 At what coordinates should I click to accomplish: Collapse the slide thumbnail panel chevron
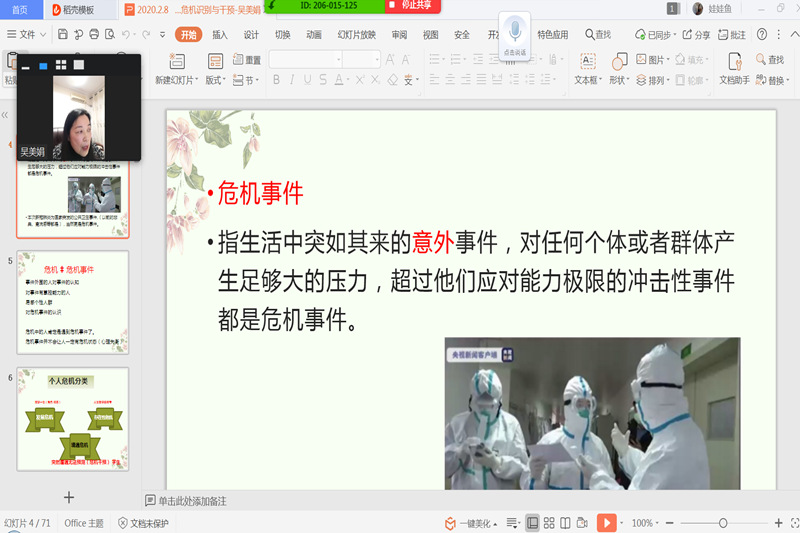(x=5, y=115)
